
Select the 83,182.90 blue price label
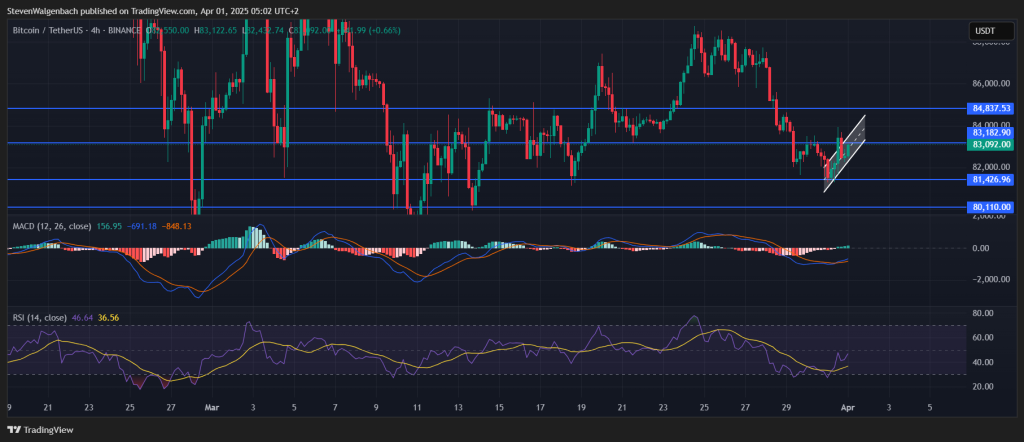(x=991, y=132)
